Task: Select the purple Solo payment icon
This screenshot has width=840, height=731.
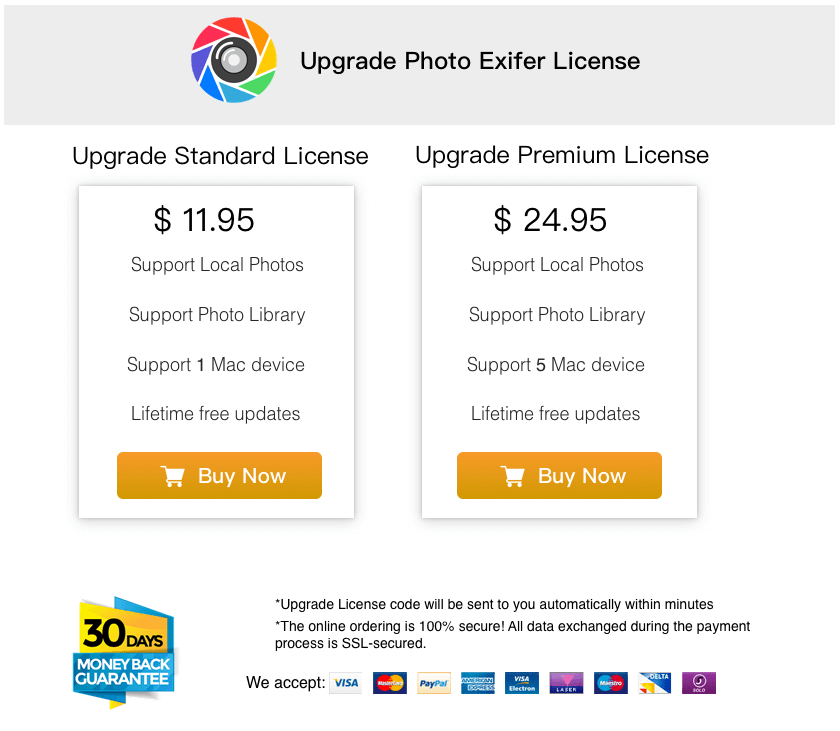Action: click(699, 683)
